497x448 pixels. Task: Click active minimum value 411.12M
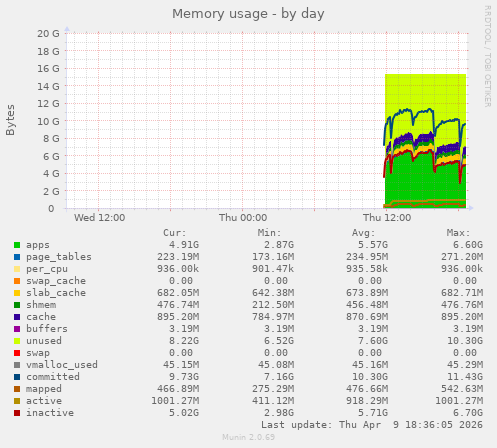[x=273, y=401]
